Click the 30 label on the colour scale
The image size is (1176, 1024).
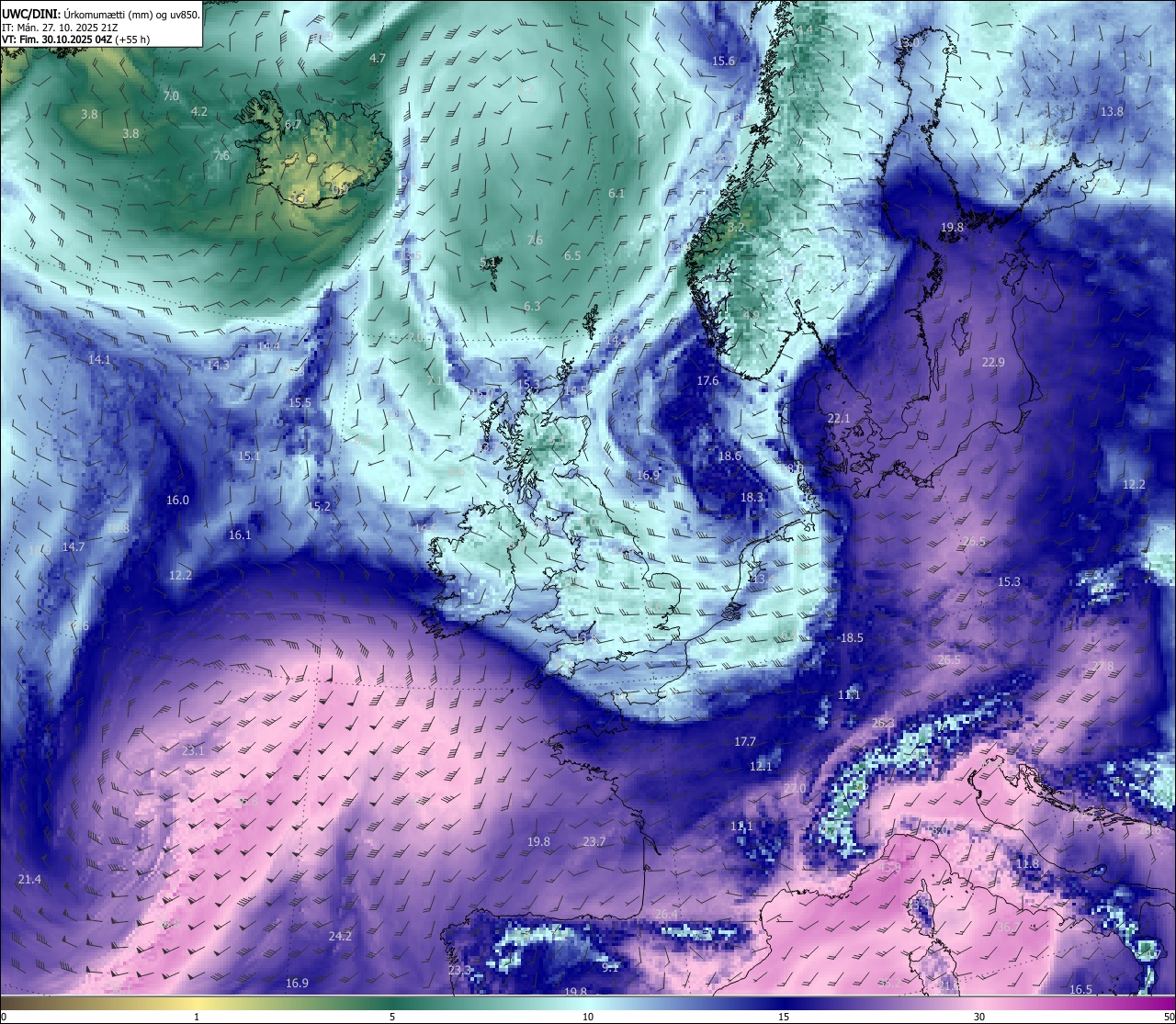(979, 1017)
